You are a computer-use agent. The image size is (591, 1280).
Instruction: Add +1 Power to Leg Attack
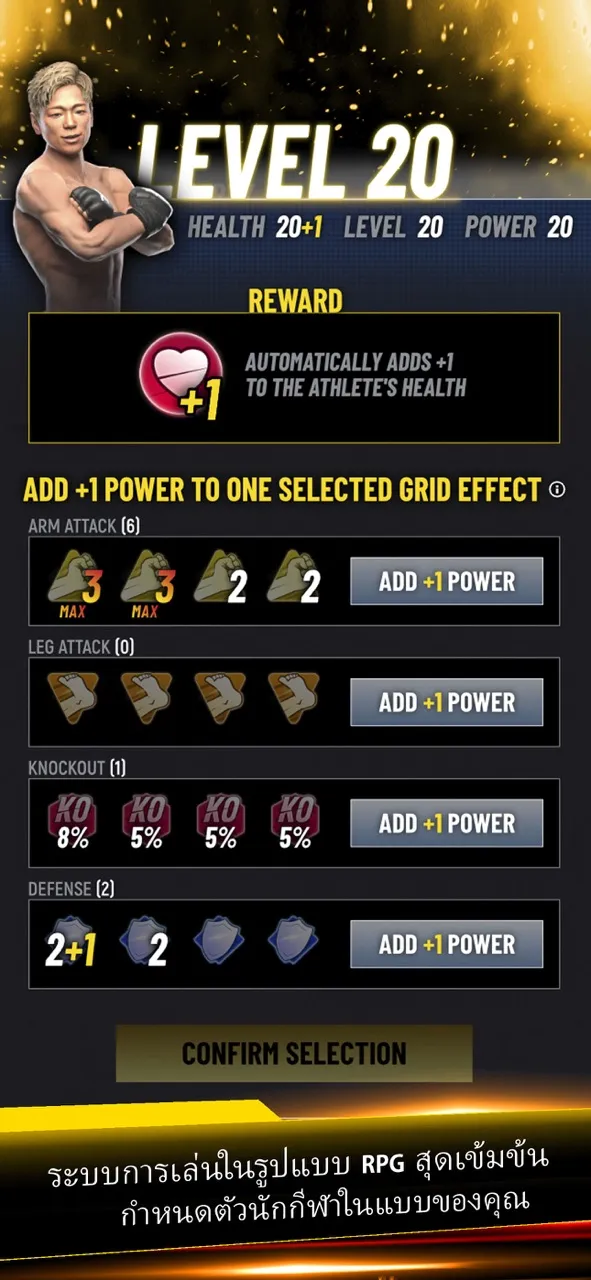[x=446, y=702]
